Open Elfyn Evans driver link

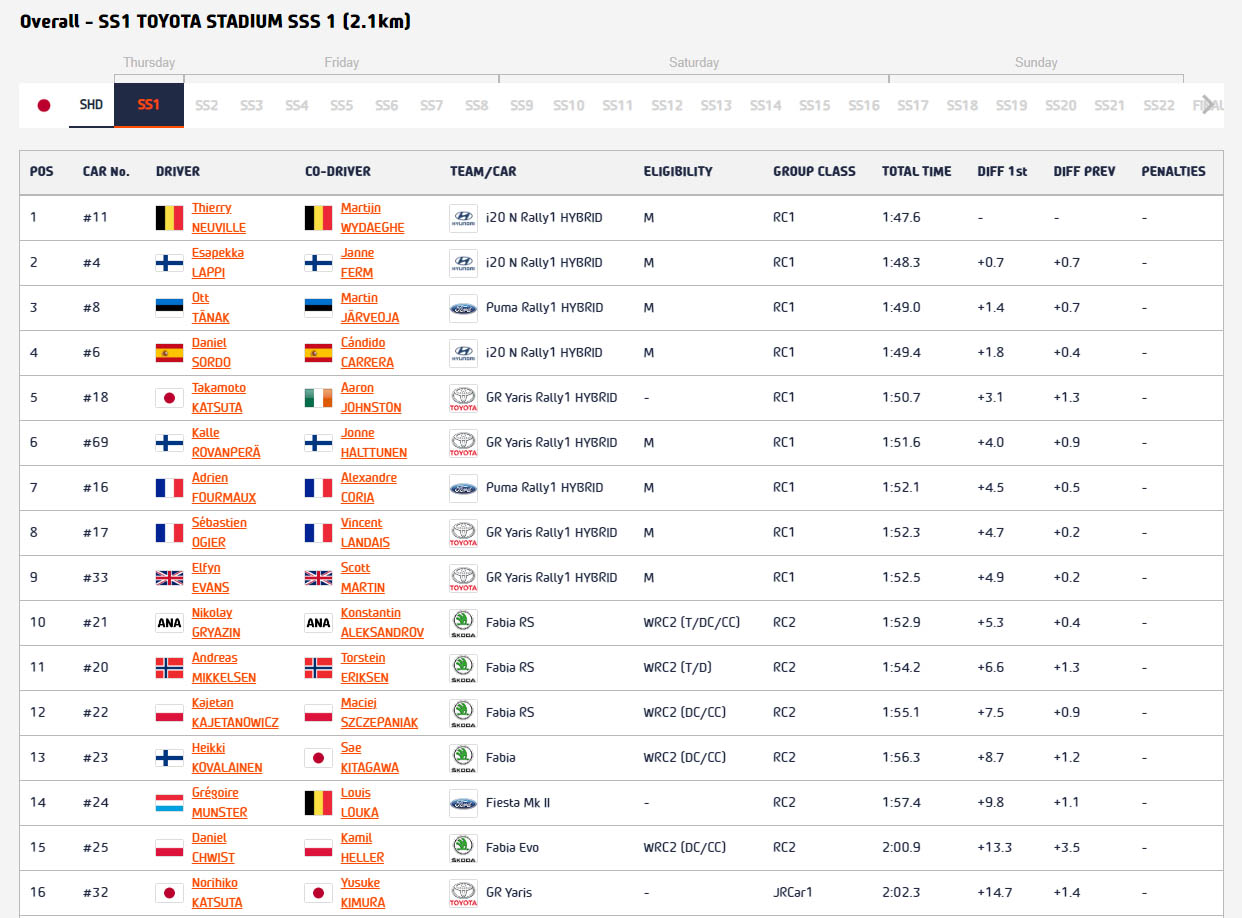click(x=210, y=578)
